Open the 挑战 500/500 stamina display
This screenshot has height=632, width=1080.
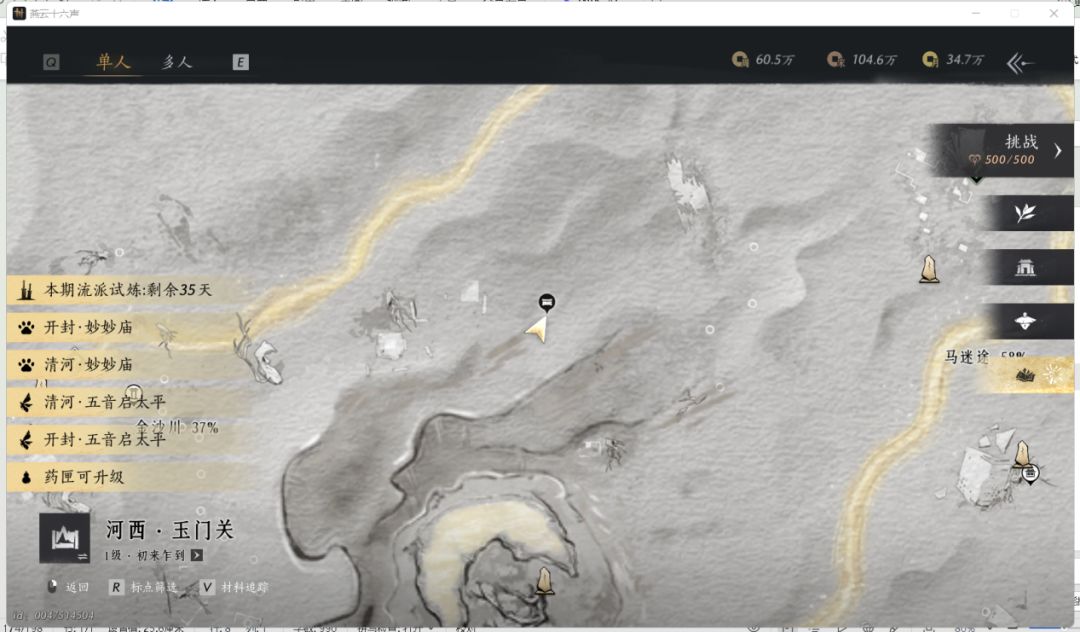pos(1002,159)
